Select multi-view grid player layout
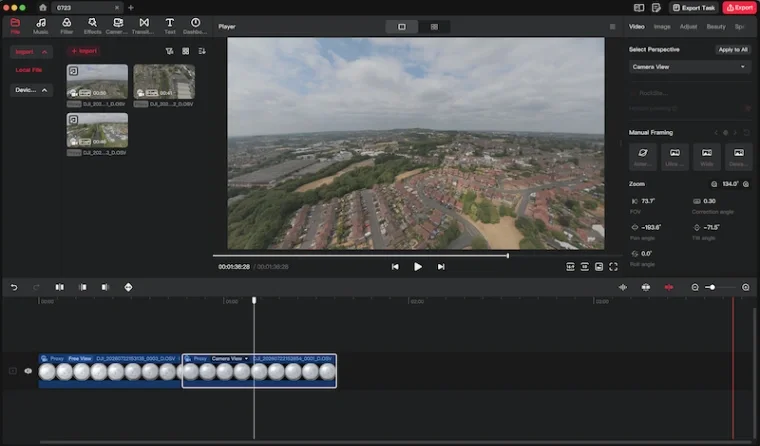 tap(434, 27)
